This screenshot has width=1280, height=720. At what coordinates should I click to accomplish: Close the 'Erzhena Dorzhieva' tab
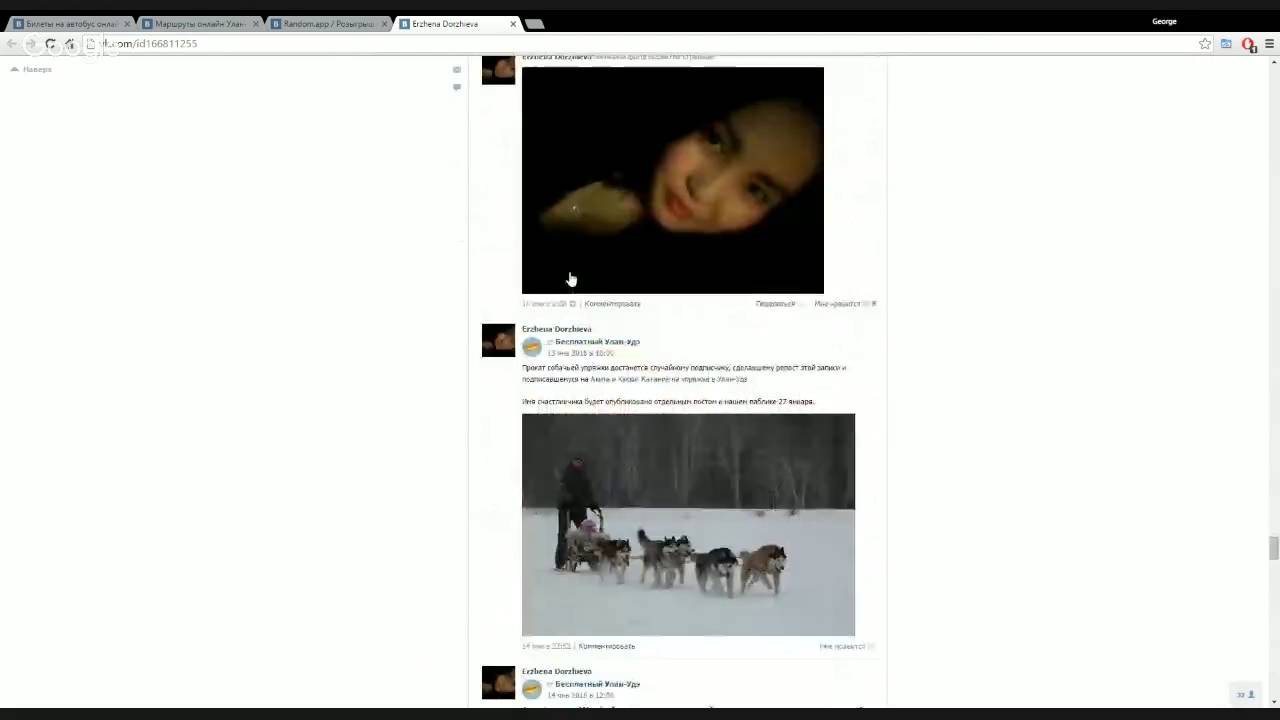click(x=513, y=24)
